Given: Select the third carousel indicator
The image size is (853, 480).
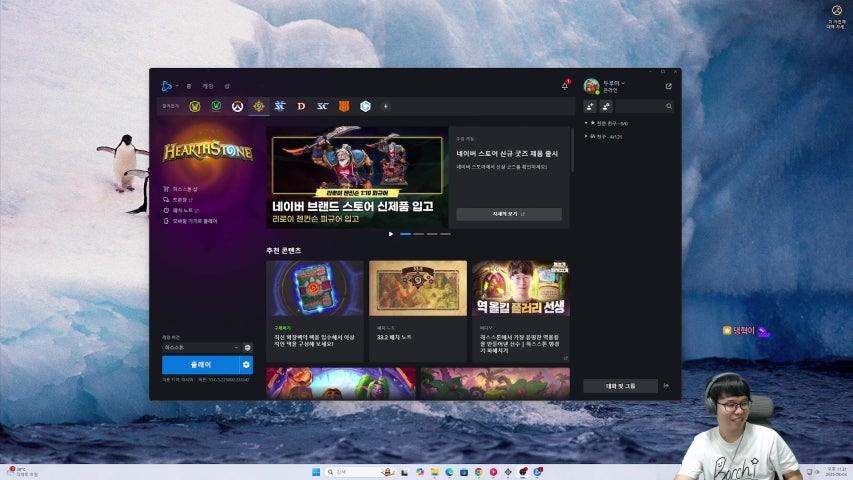Looking at the screenshot, I should tap(432, 234).
